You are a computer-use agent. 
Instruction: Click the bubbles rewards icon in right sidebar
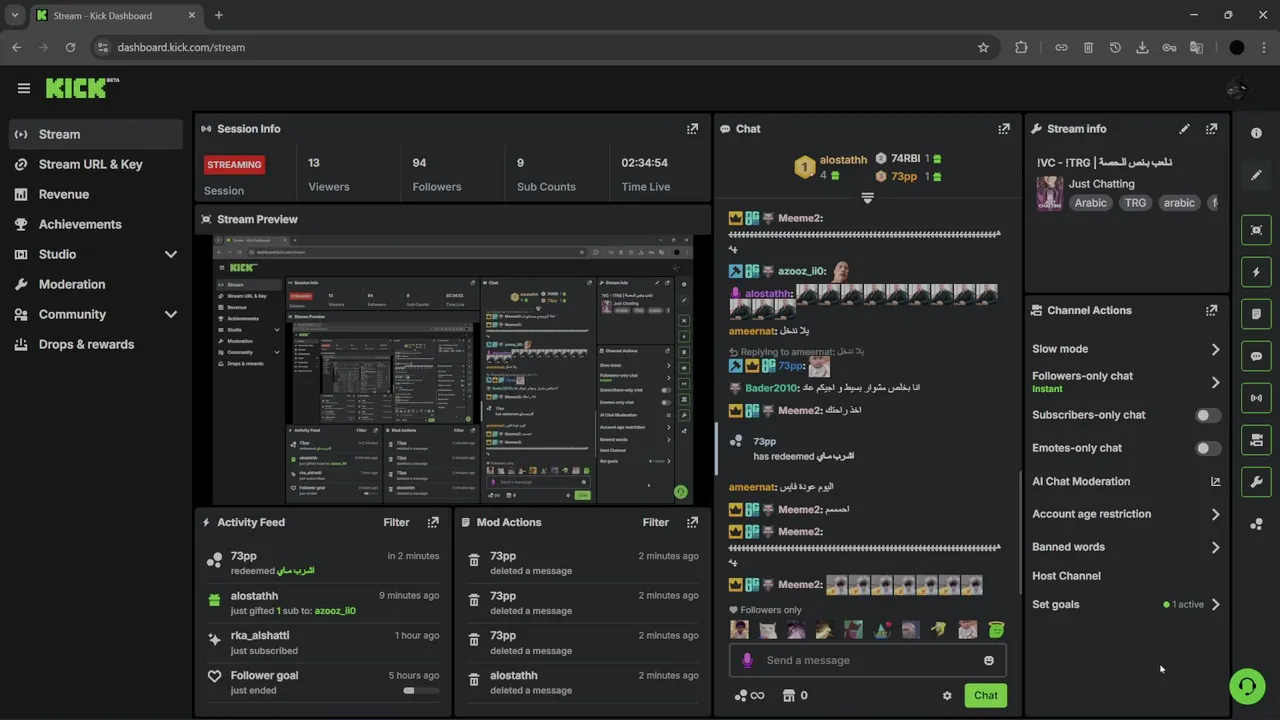click(x=1256, y=524)
